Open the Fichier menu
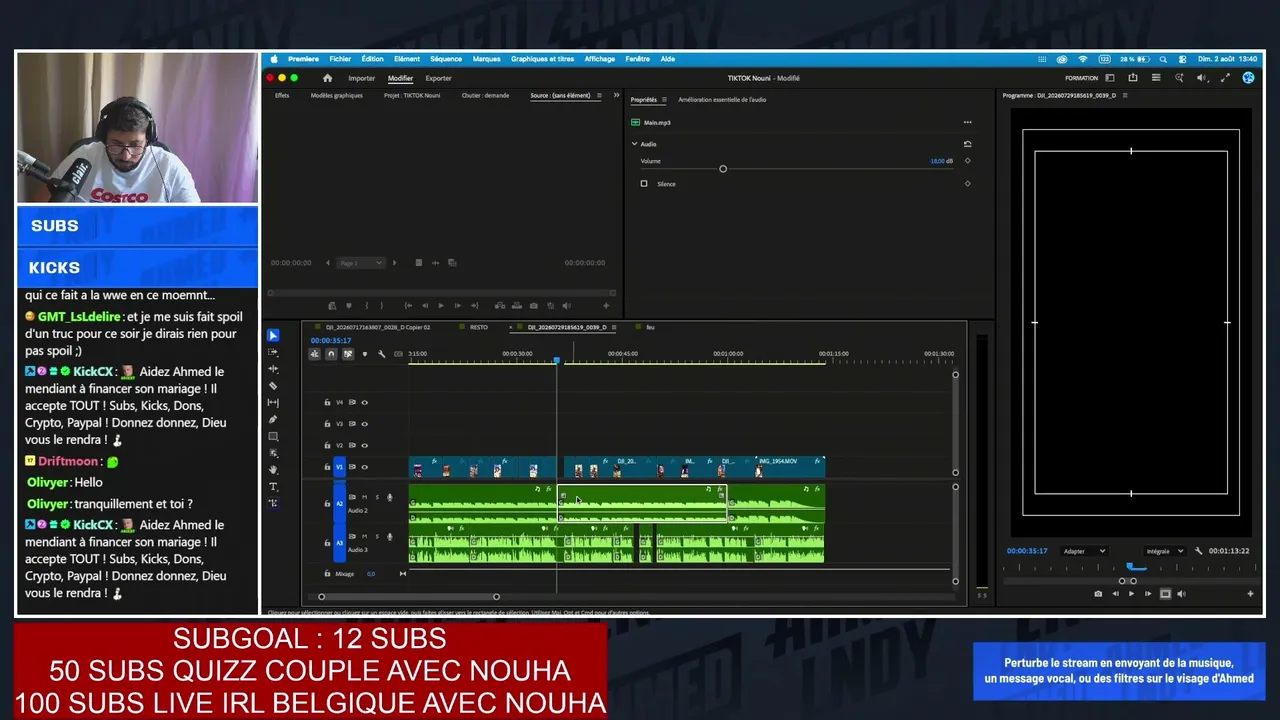Image resolution: width=1280 pixels, height=720 pixels. (x=340, y=59)
